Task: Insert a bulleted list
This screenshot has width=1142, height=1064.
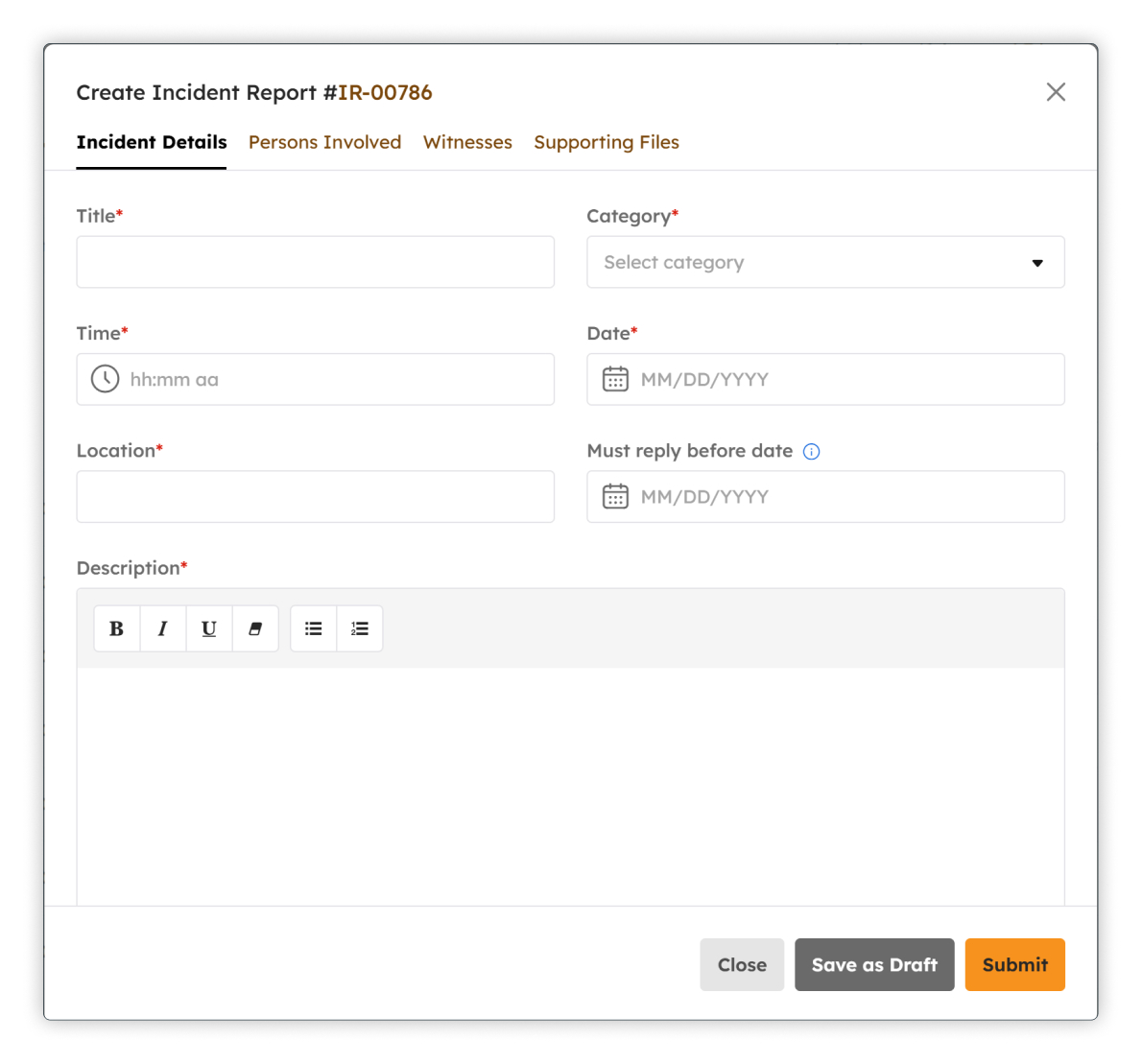Action: [313, 628]
